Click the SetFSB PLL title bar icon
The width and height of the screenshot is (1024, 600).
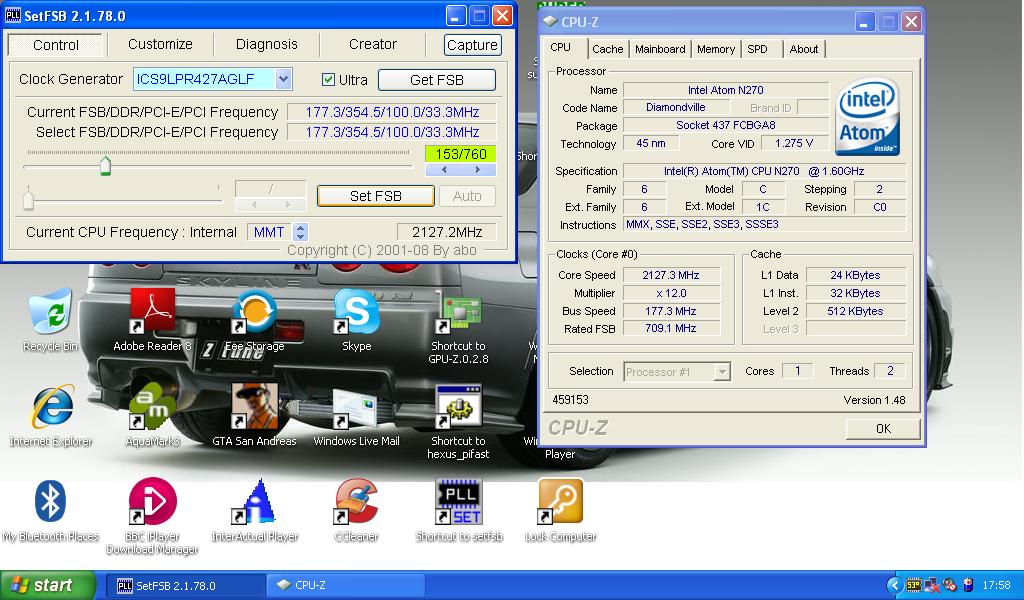click(x=12, y=15)
